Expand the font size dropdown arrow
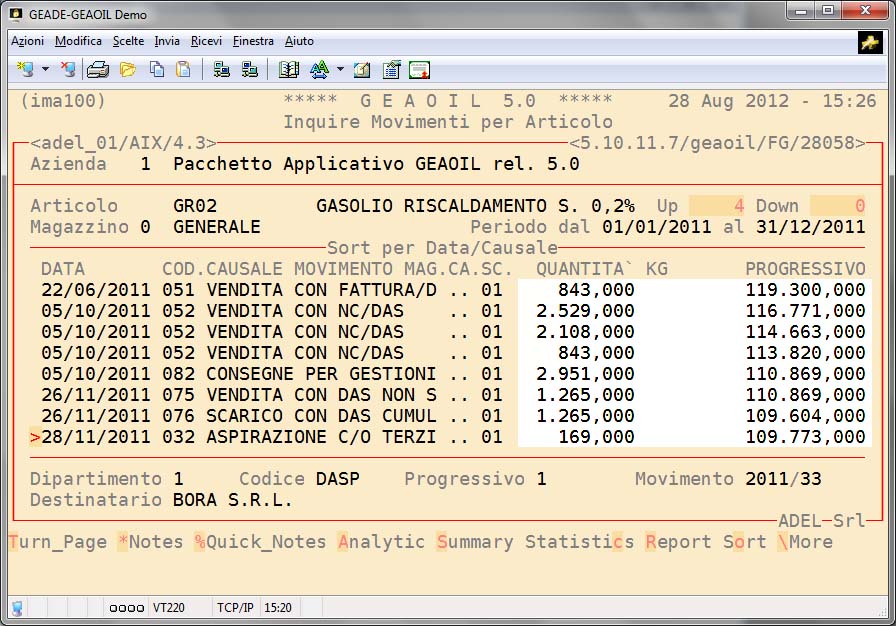This screenshot has height=626, width=896. 340,70
